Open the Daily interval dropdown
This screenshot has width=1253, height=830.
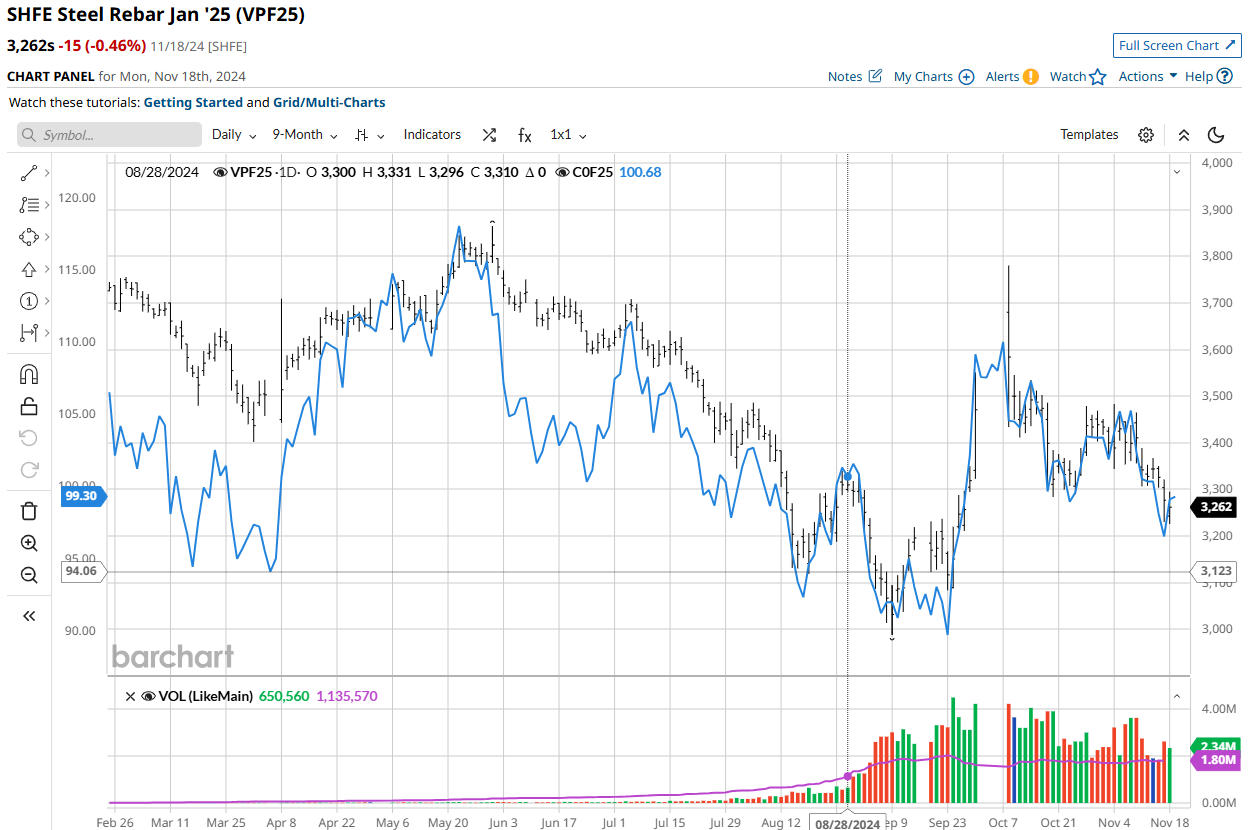click(234, 135)
